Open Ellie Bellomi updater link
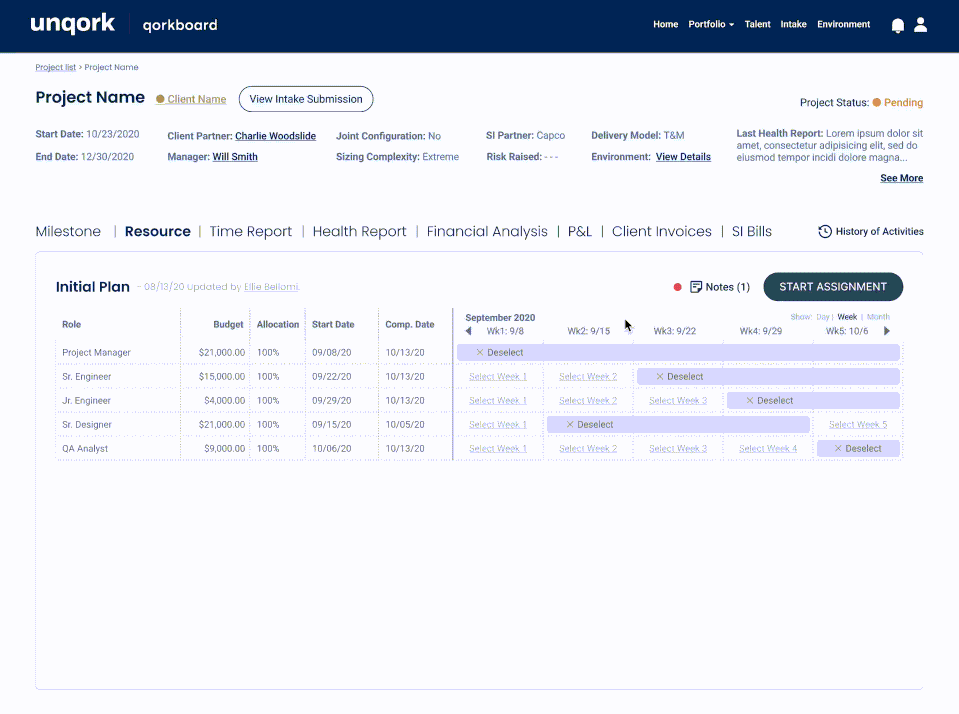The height and width of the screenshot is (714, 959). (272, 286)
